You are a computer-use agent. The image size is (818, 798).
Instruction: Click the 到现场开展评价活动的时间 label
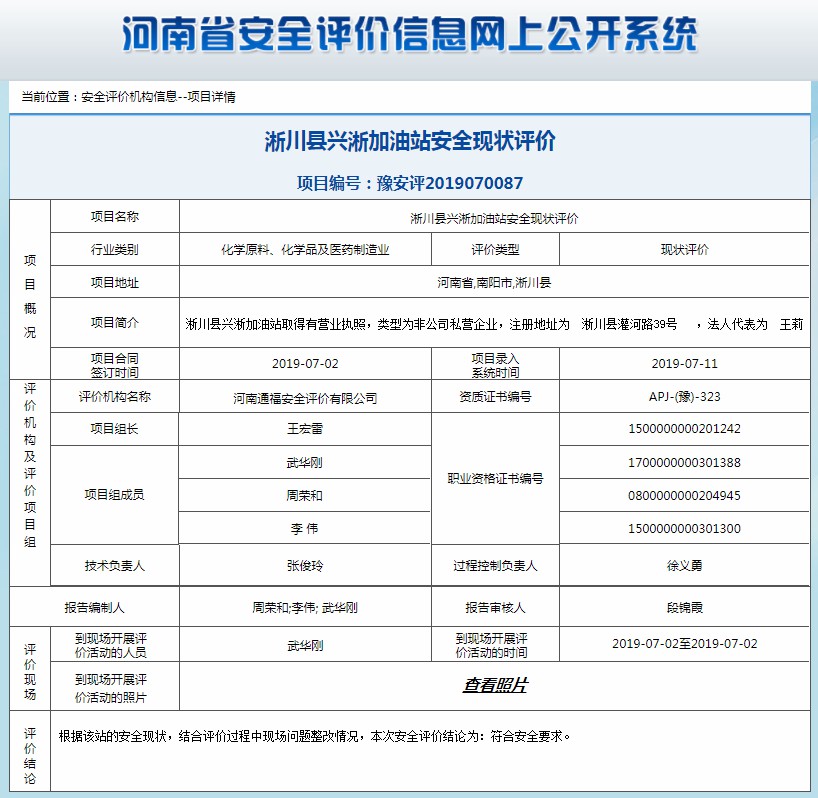point(491,645)
